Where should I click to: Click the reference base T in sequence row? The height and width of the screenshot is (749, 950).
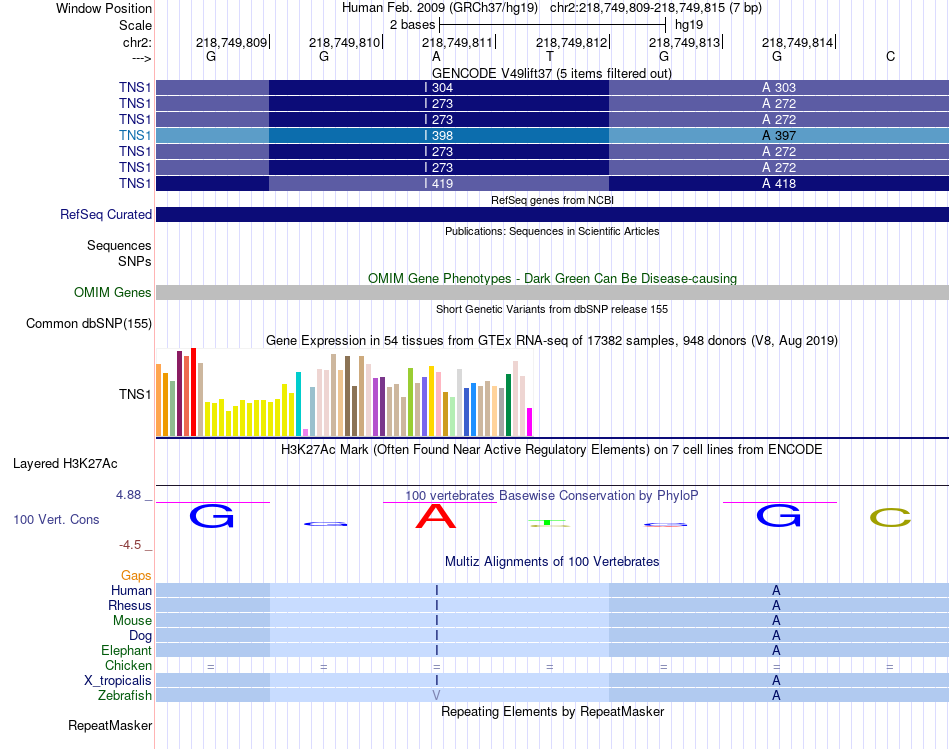point(550,56)
